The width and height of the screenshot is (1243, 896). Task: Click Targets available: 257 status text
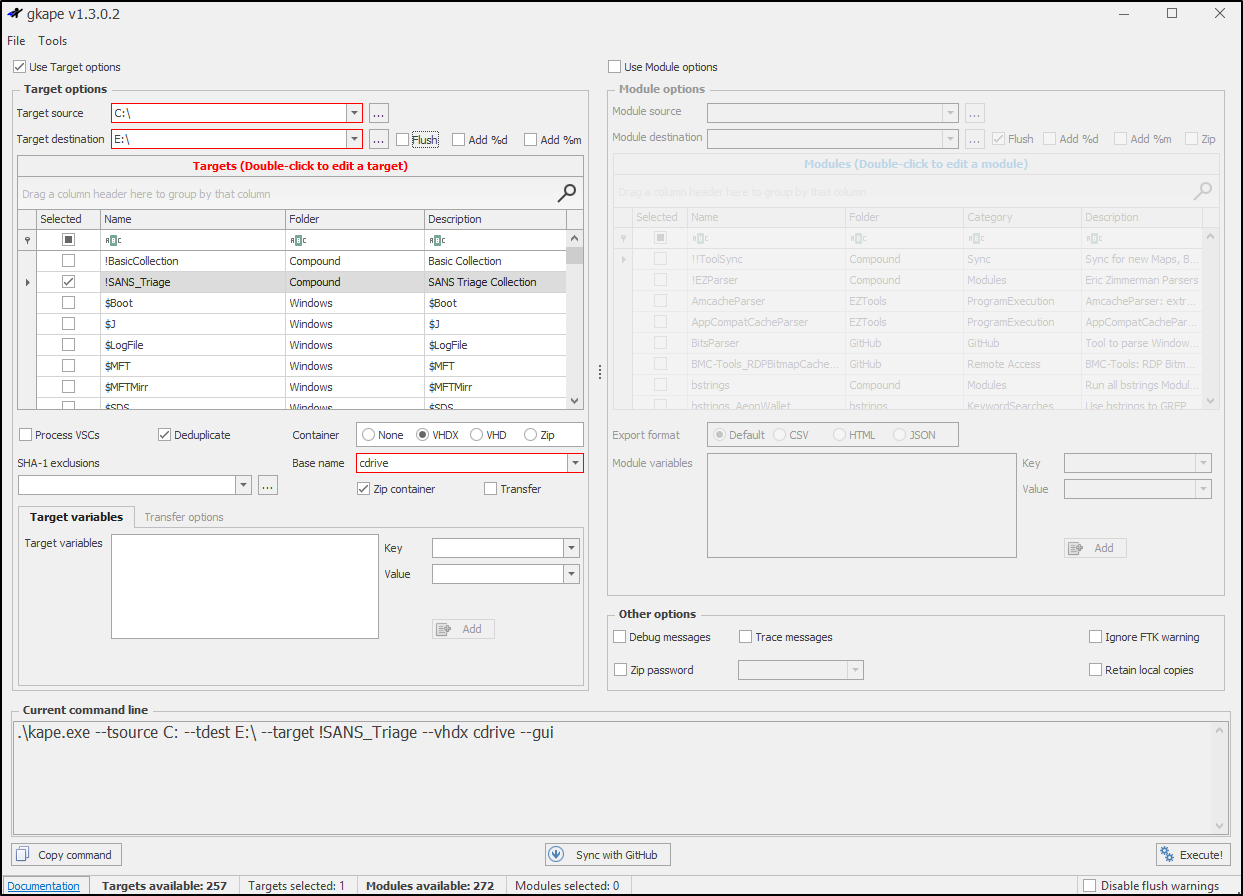pyautogui.click(x=164, y=886)
